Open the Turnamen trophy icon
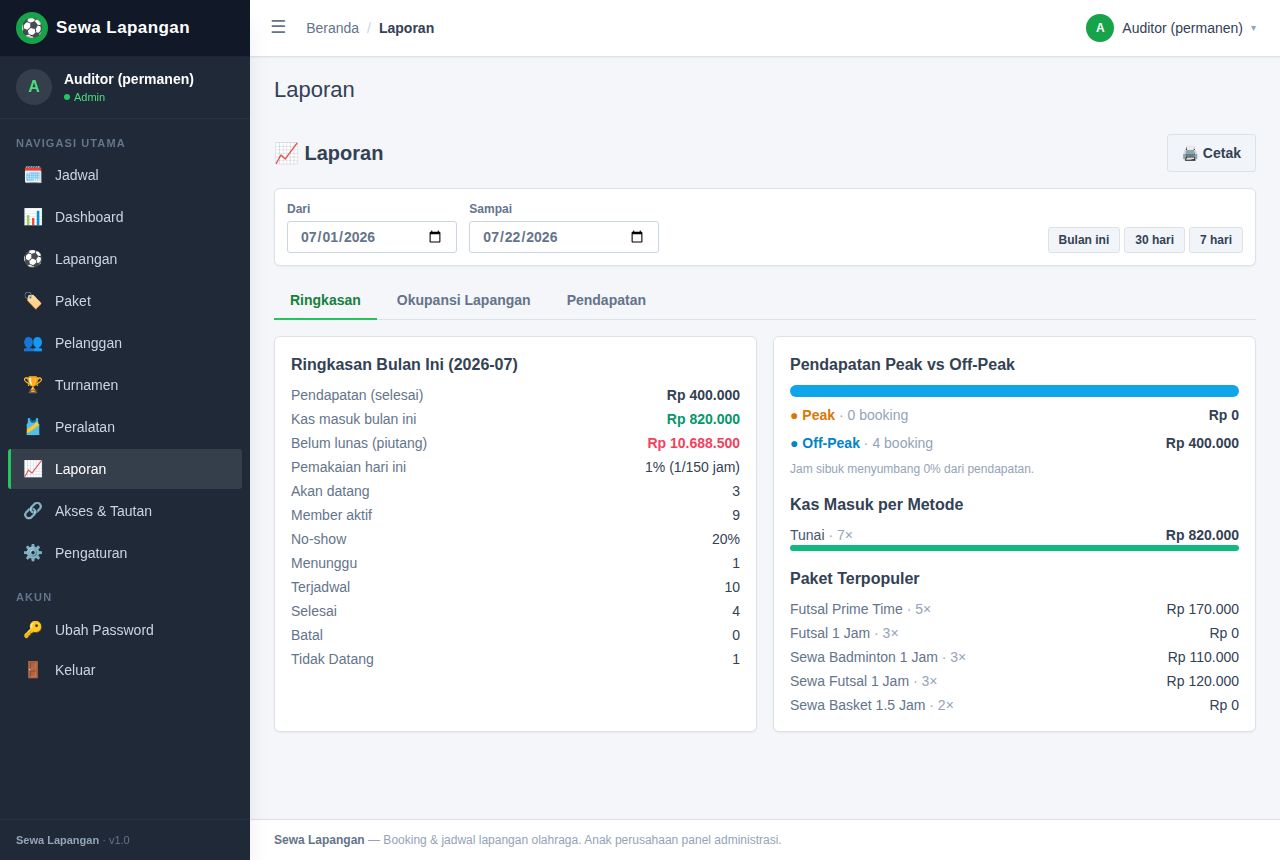 click(x=33, y=385)
